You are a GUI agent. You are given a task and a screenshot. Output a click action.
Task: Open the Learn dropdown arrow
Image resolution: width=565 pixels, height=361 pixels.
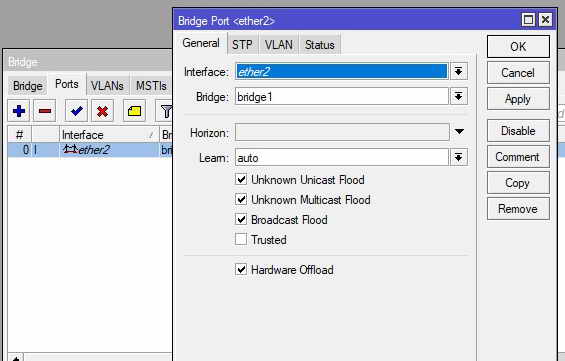458,157
